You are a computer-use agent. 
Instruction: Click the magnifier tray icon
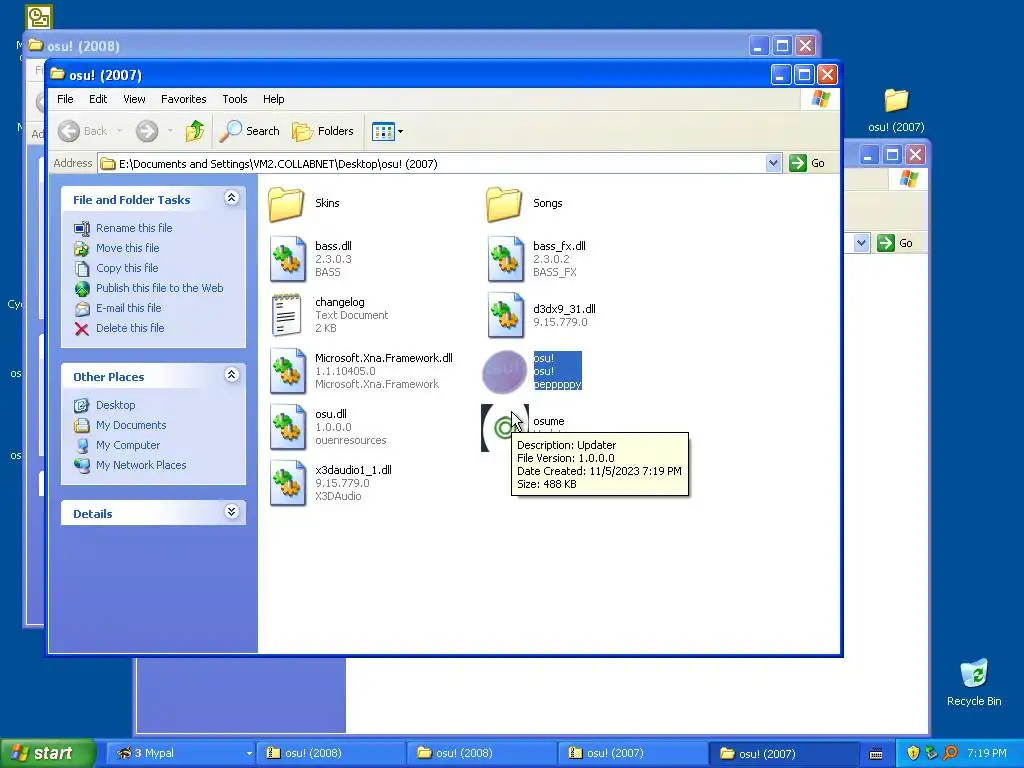coord(950,753)
